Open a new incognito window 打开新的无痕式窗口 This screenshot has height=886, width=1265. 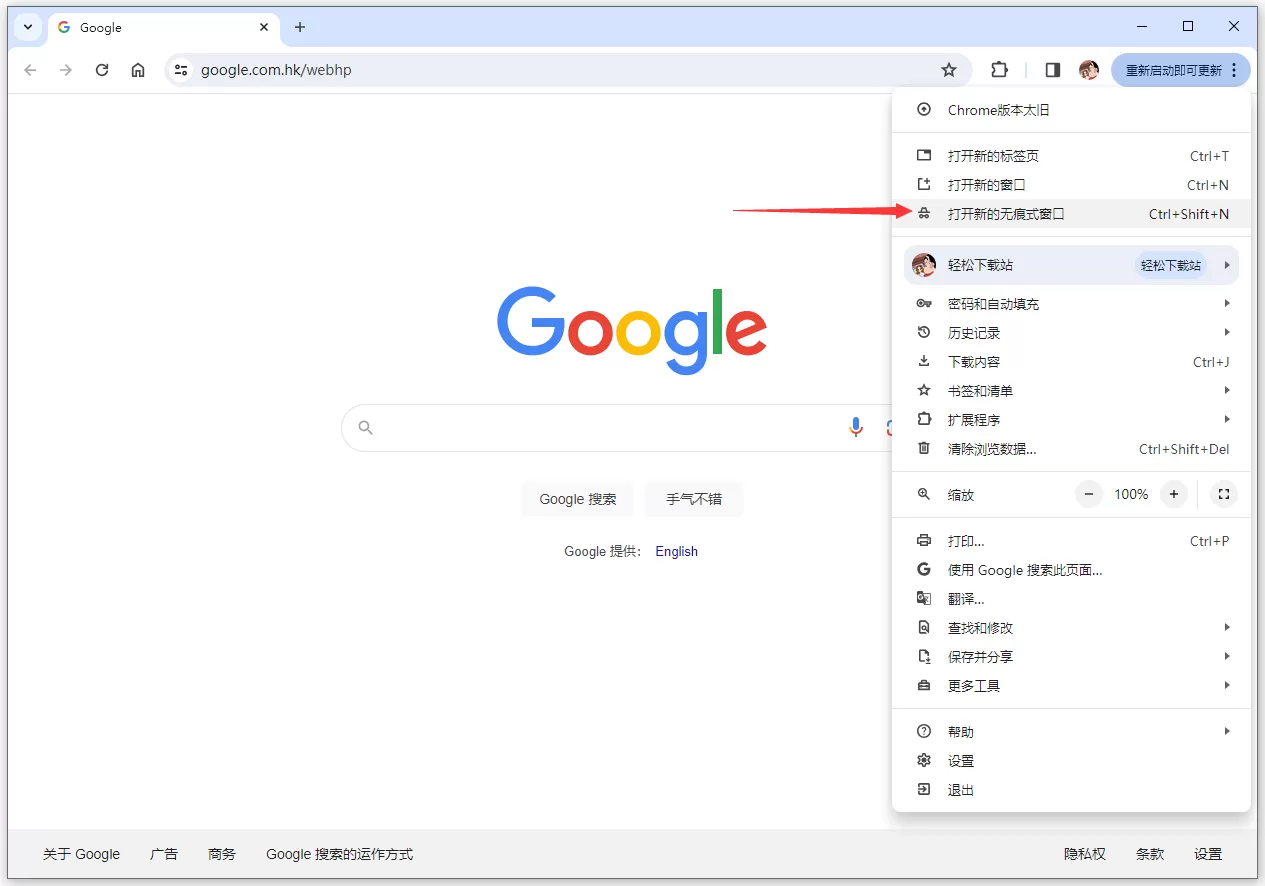1071,214
